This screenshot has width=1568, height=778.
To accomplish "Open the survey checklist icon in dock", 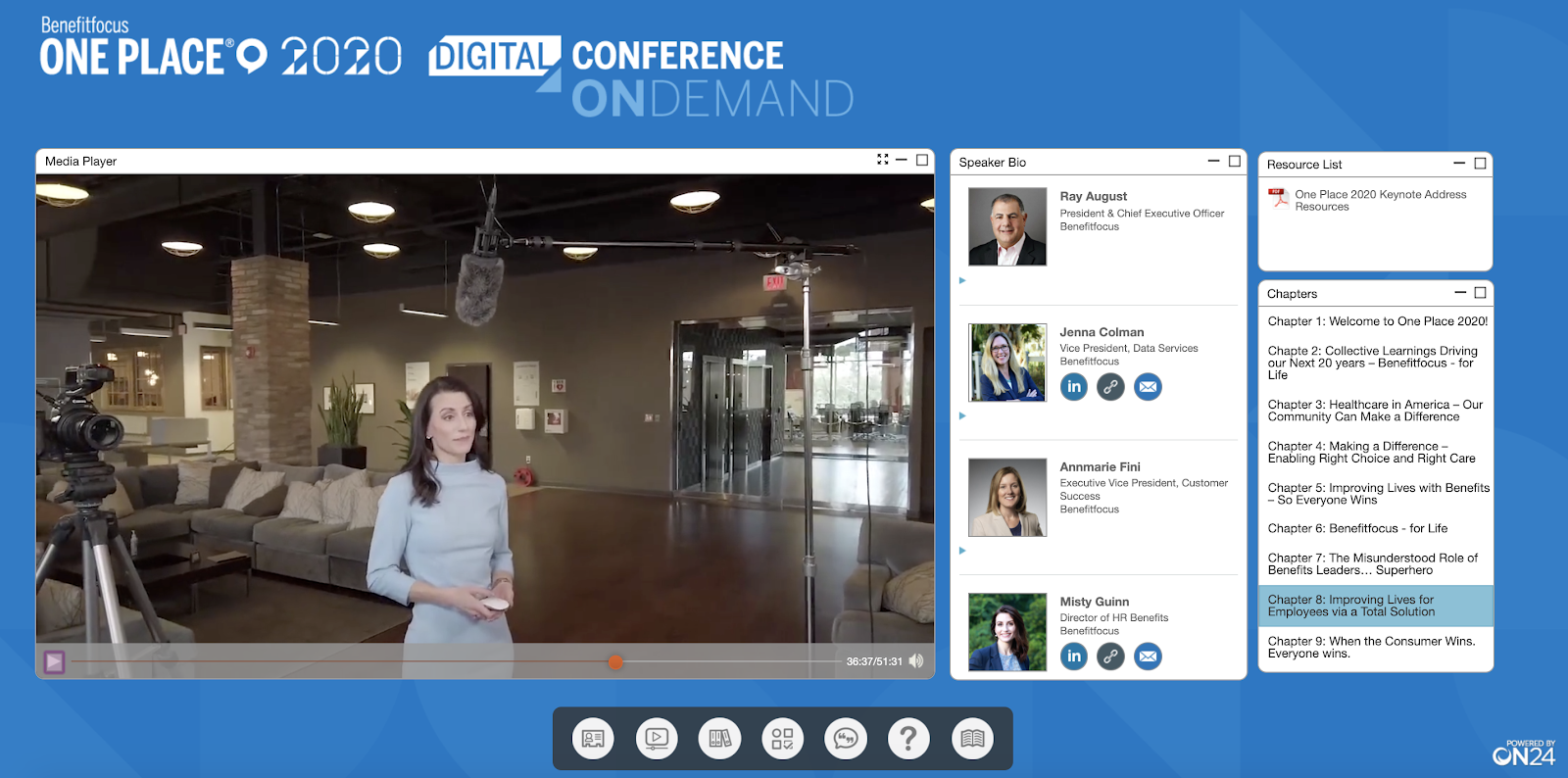I will [x=782, y=739].
